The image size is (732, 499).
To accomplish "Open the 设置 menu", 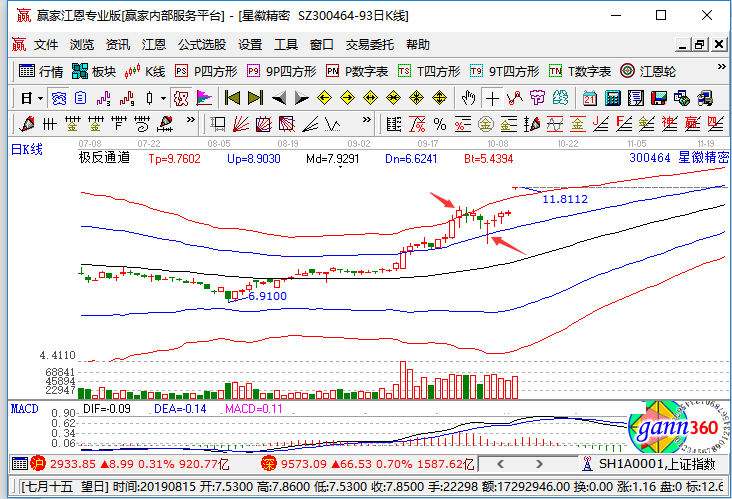I will click(250, 45).
